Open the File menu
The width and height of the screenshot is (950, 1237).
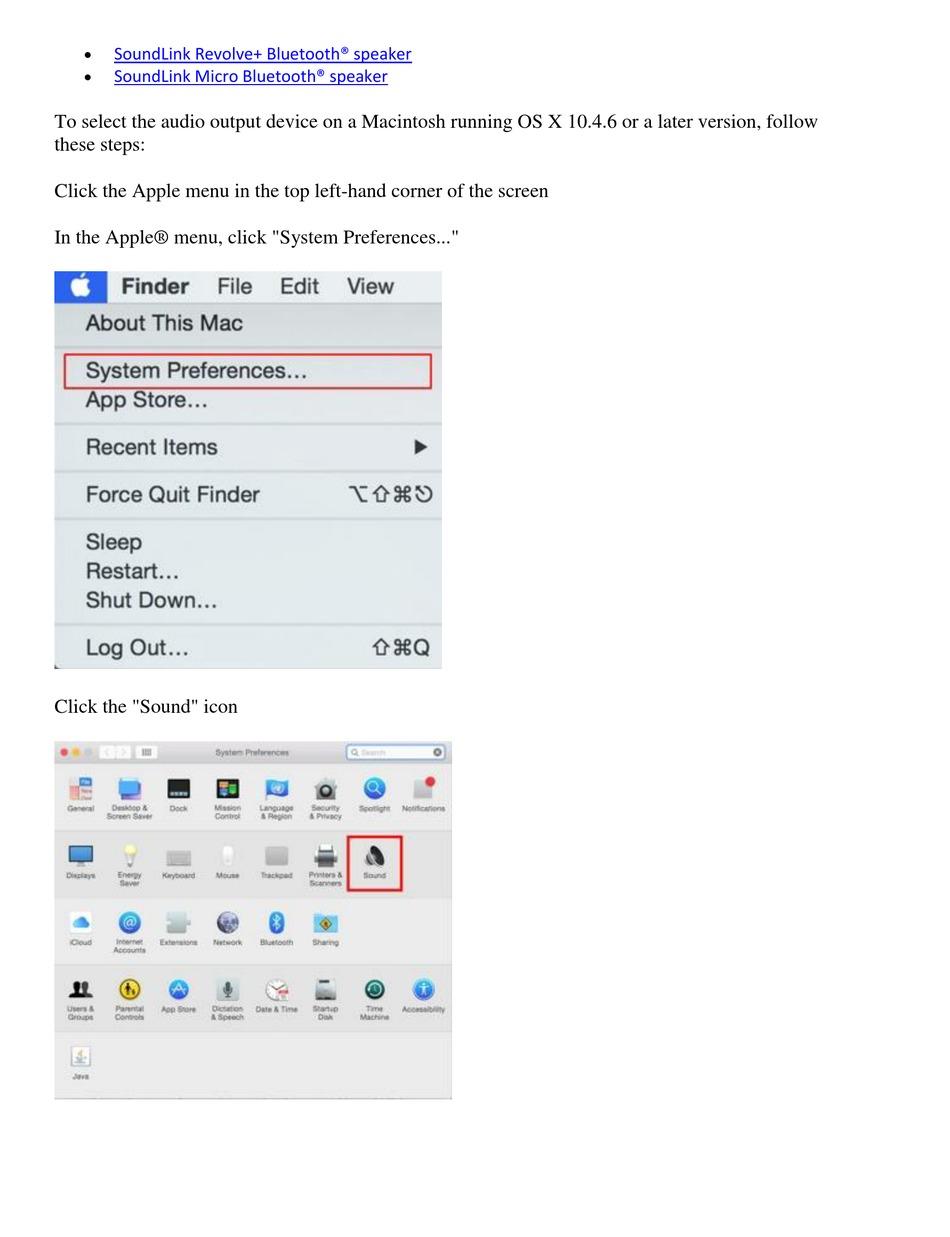[x=235, y=287]
